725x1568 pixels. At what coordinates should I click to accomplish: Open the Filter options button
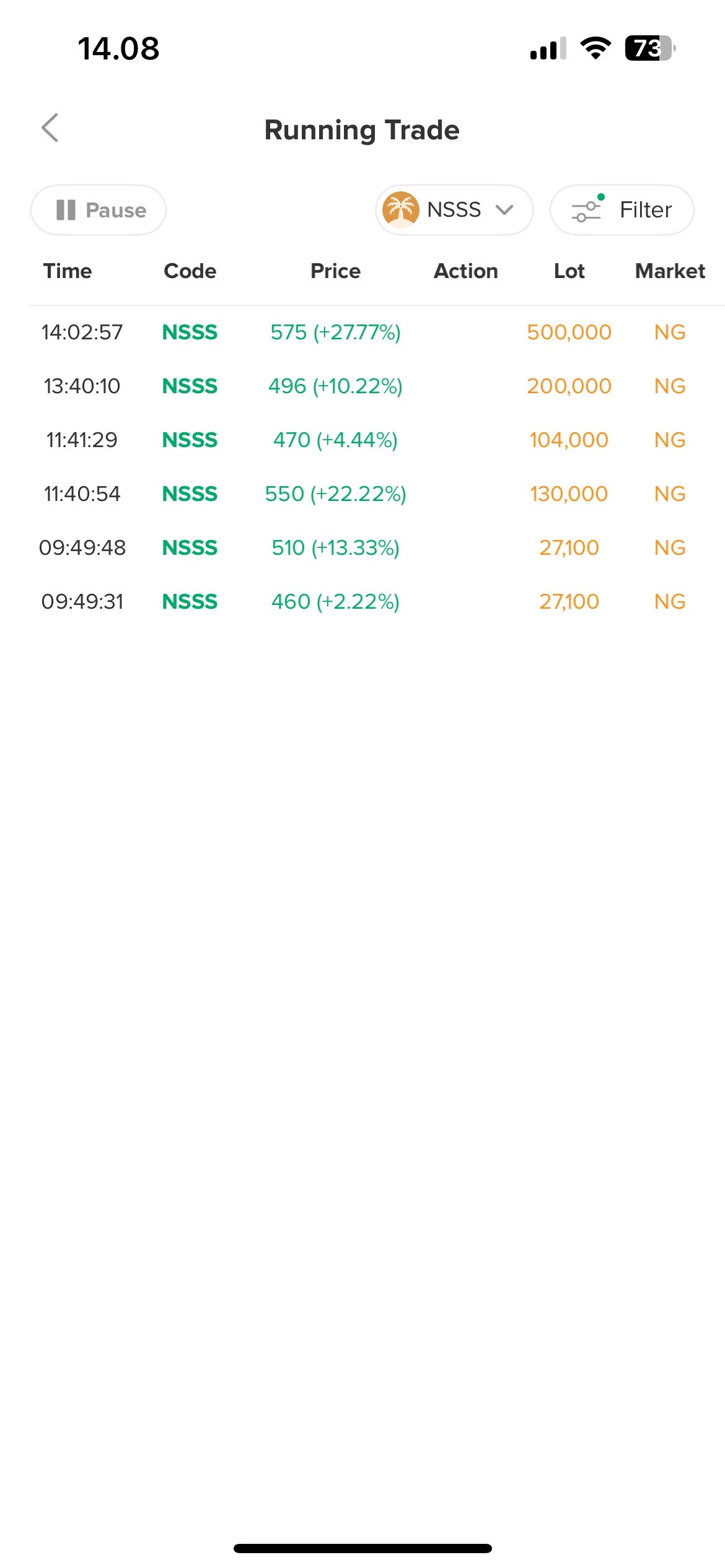point(622,210)
